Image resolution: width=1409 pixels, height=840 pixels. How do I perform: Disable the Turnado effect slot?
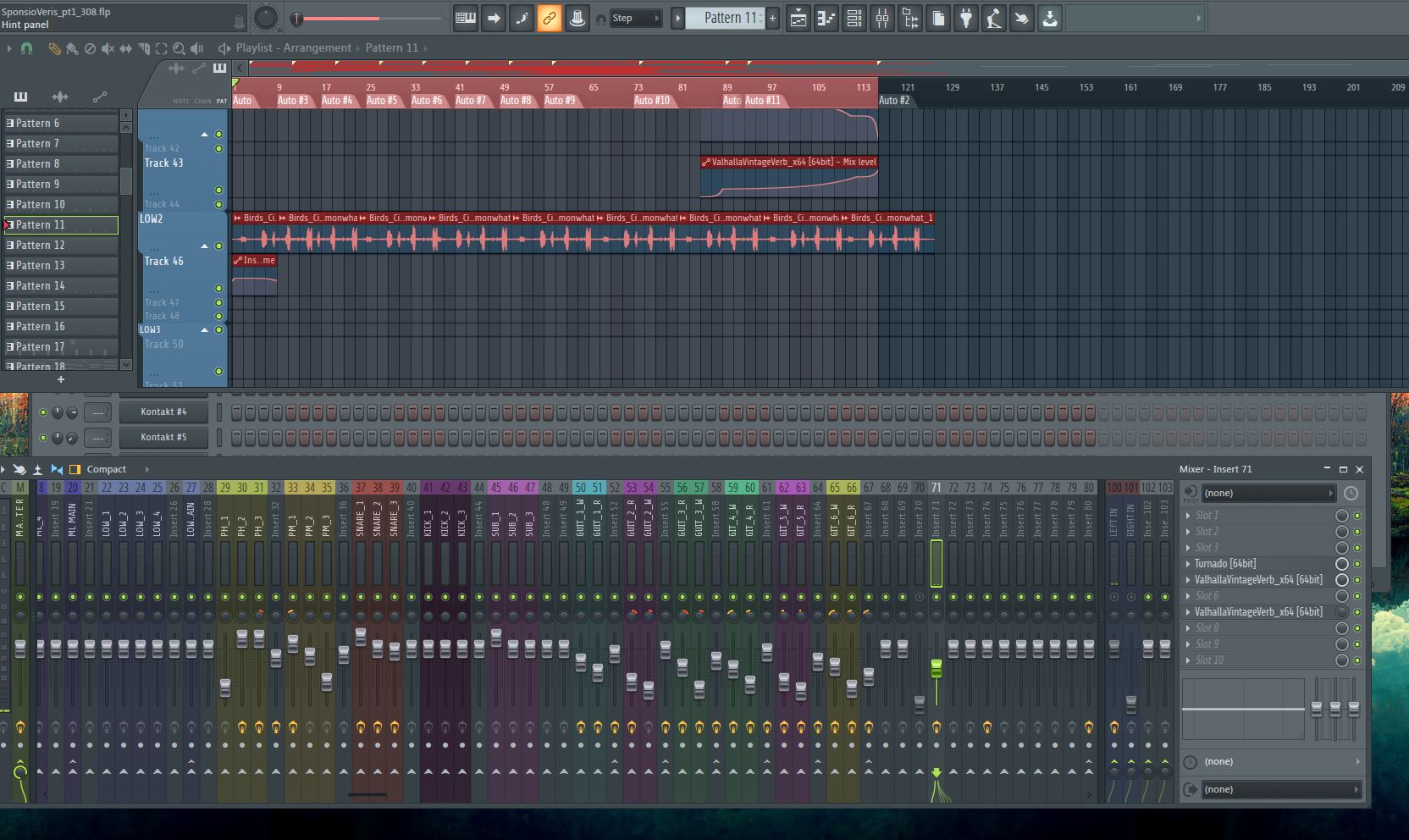1357,564
